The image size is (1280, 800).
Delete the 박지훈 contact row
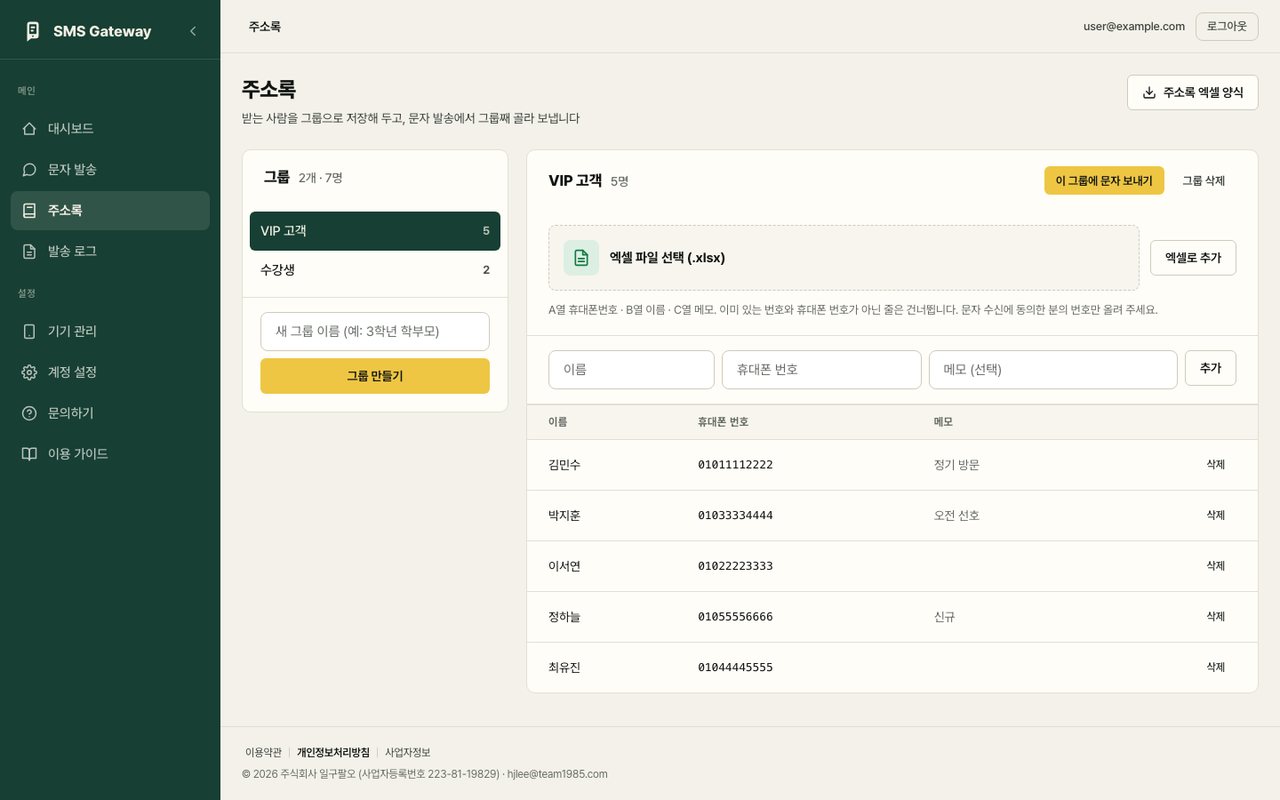coord(1216,516)
